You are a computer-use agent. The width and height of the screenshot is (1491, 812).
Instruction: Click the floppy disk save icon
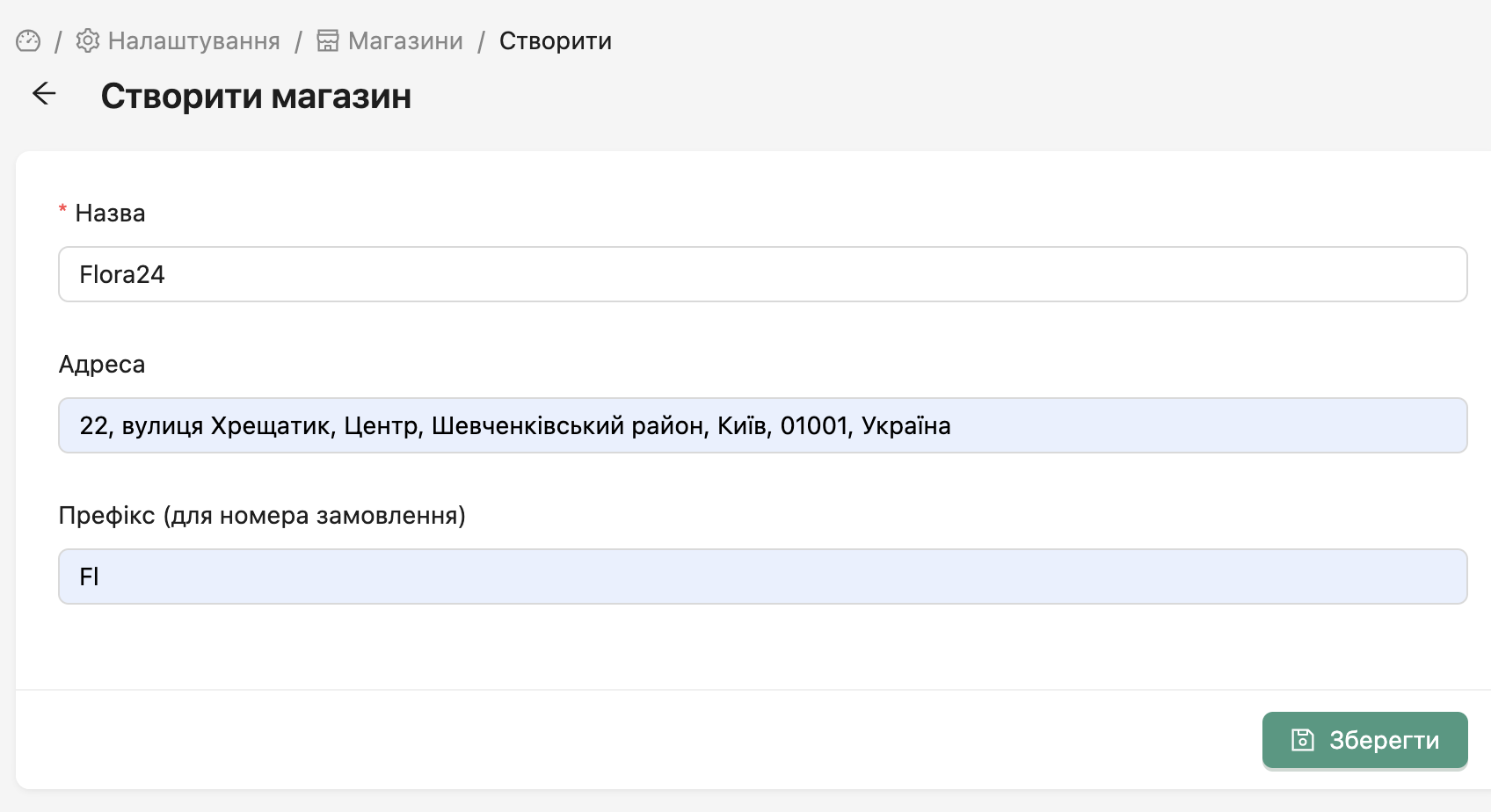click(x=1302, y=740)
